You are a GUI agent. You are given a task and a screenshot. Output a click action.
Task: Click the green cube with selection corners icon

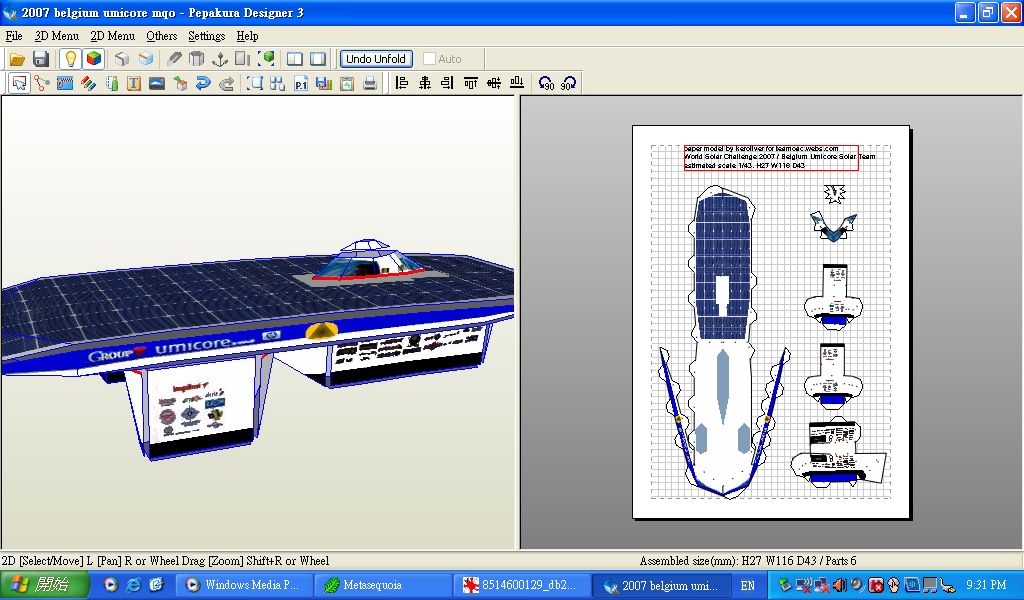pyautogui.click(x=266, y=59)
